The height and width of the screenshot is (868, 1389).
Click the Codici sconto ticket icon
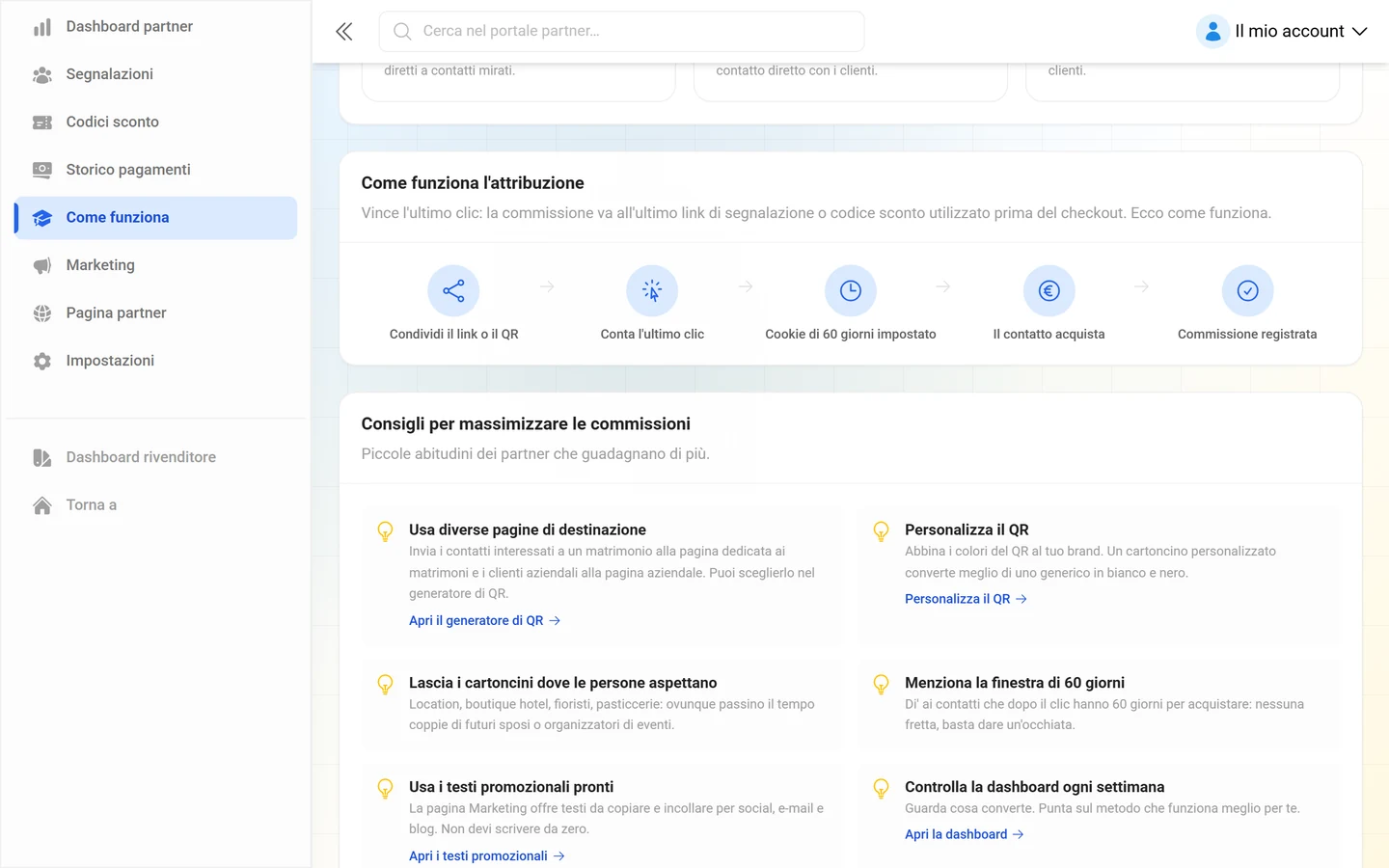[x=42, y=122]
